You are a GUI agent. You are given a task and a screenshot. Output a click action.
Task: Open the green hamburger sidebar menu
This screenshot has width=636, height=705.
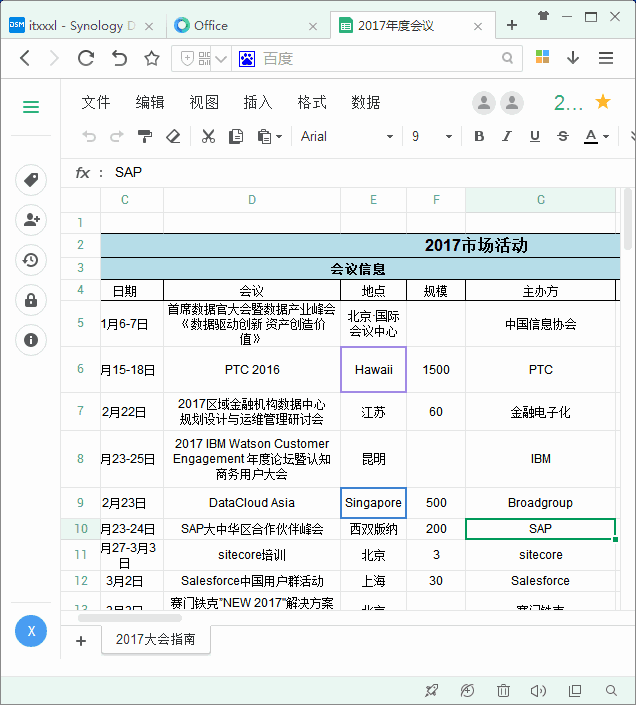[x=31, y=107]
